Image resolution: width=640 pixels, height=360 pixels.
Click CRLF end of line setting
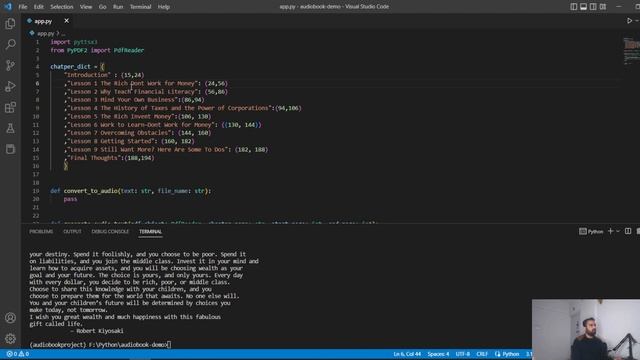tap(482, 354)
